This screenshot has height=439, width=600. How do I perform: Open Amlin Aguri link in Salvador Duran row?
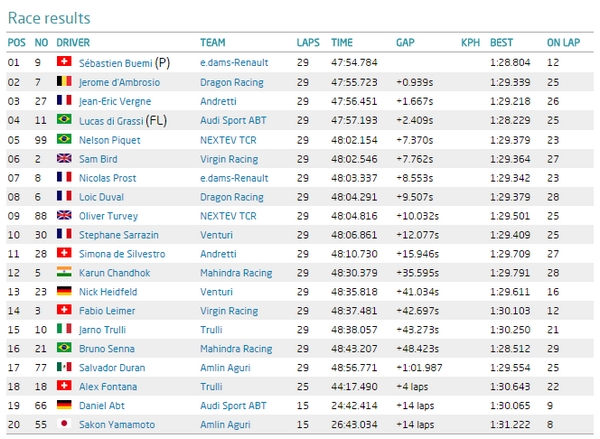(225, 368)
